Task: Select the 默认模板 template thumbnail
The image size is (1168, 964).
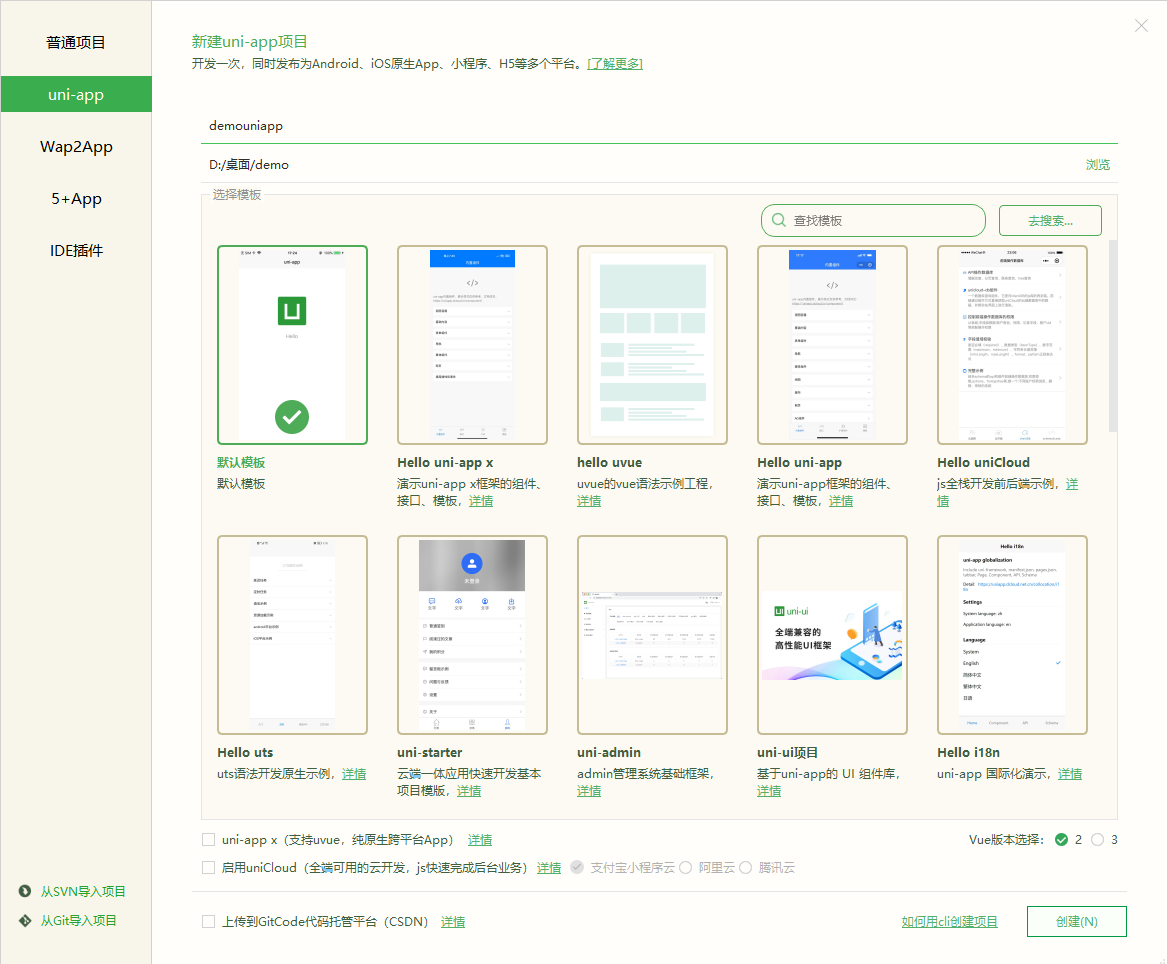Action: [292, 345]
